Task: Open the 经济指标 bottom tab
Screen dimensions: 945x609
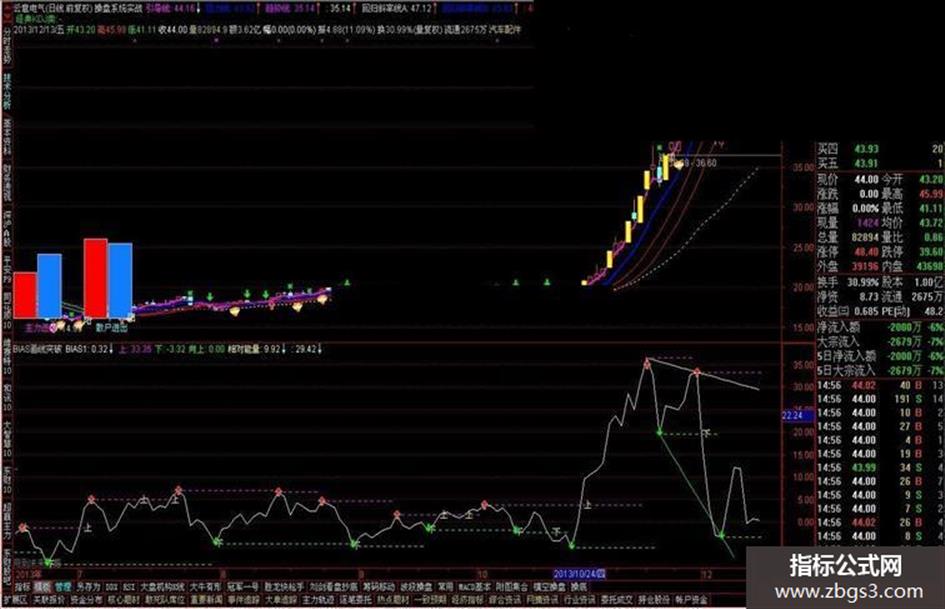Action: pos(468,600)
